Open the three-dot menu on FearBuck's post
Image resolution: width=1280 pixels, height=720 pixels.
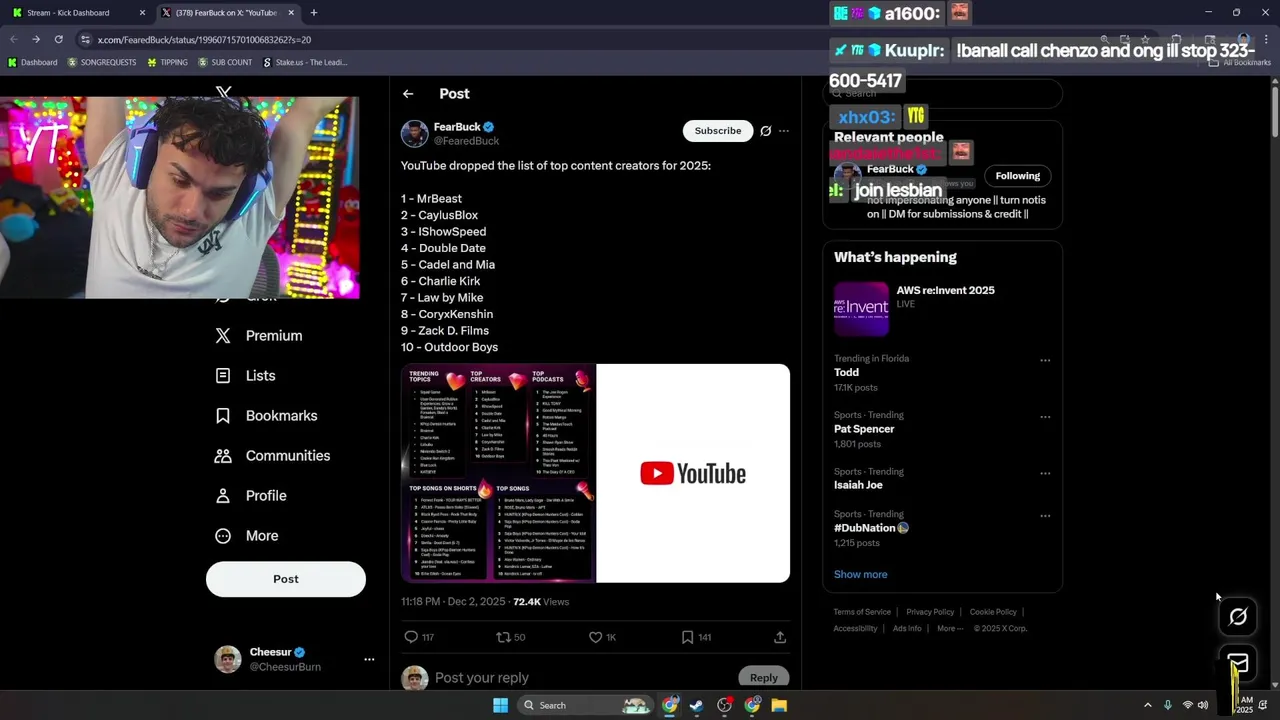[x=784, y=131]
